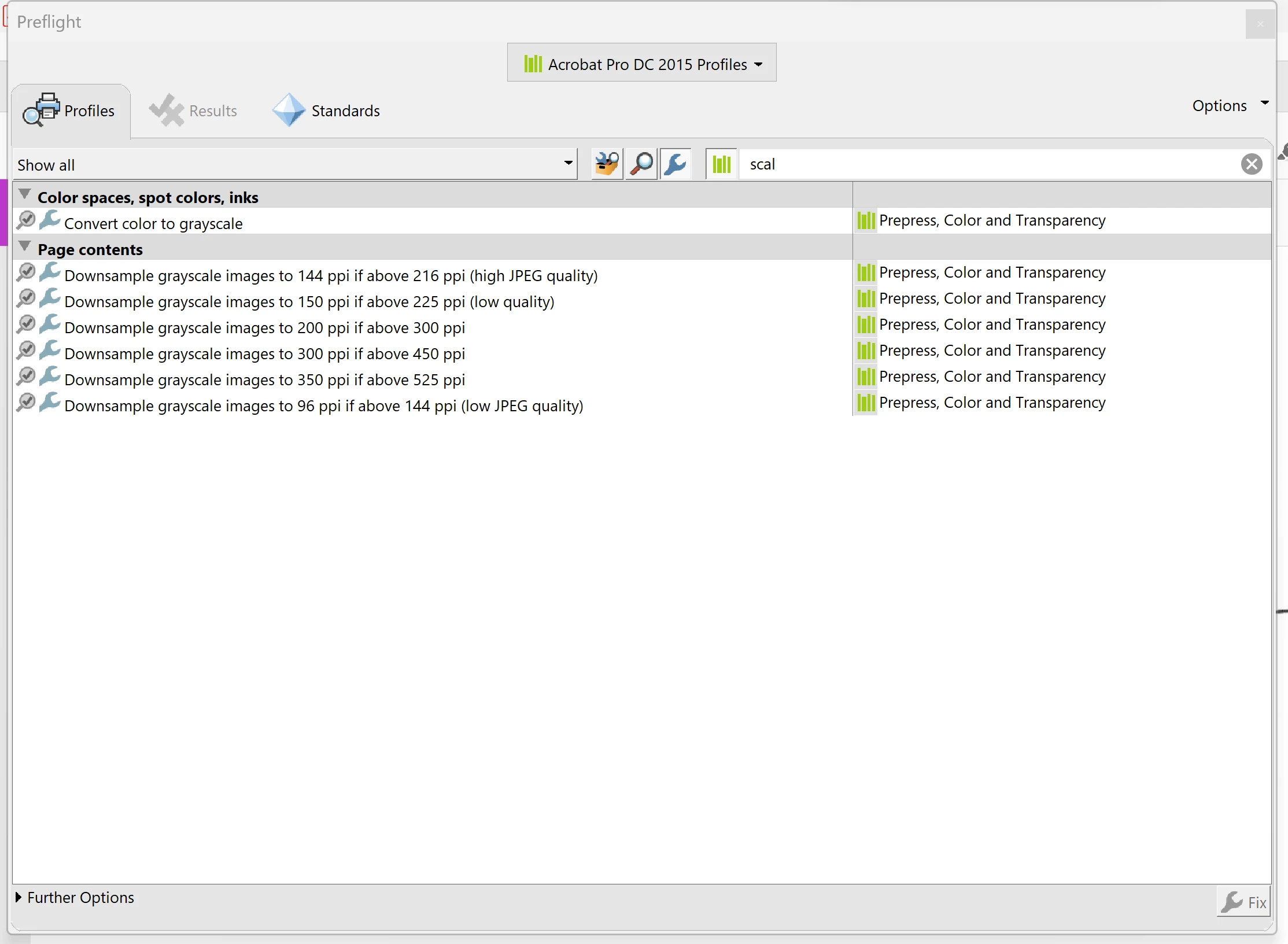
Task: Select Downsample grayscale images to 300 ppi fixup
Action: point(264,353)
